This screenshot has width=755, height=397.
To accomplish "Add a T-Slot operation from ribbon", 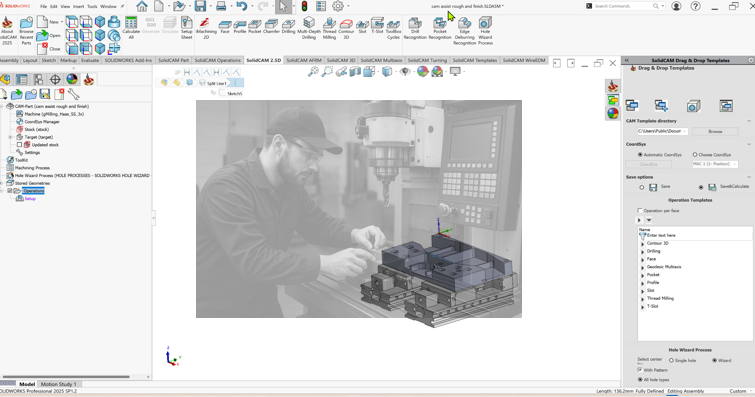I will 378,27.
